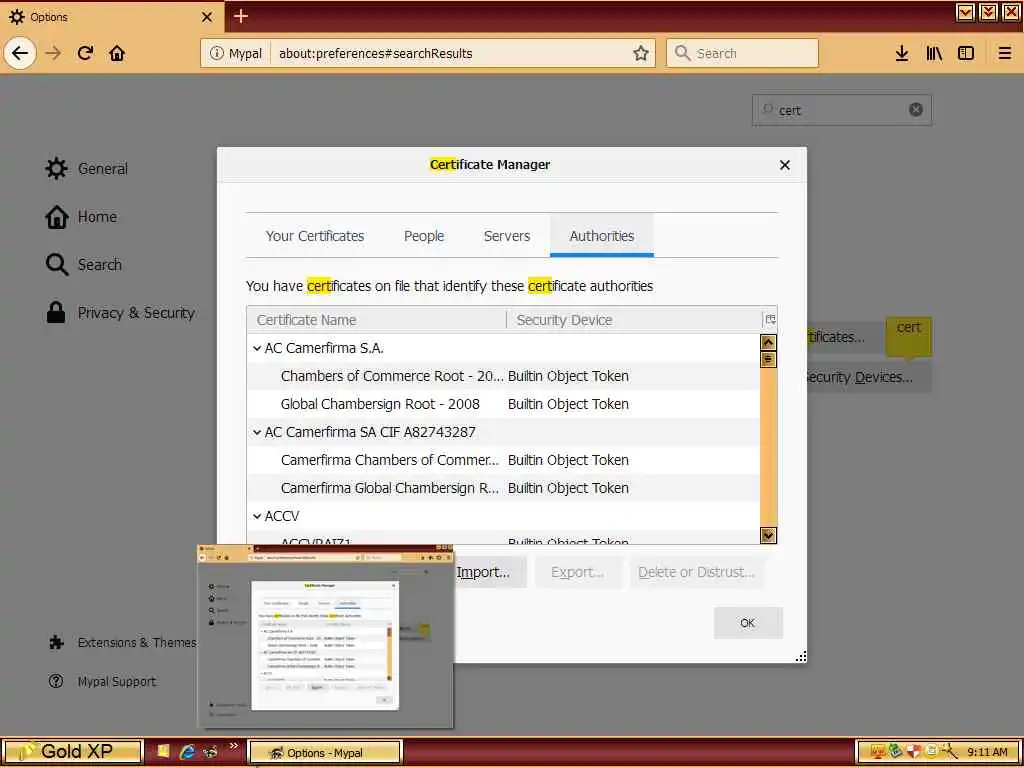Click the Export... button
The image size is (1024, 768).
point(577,572)
